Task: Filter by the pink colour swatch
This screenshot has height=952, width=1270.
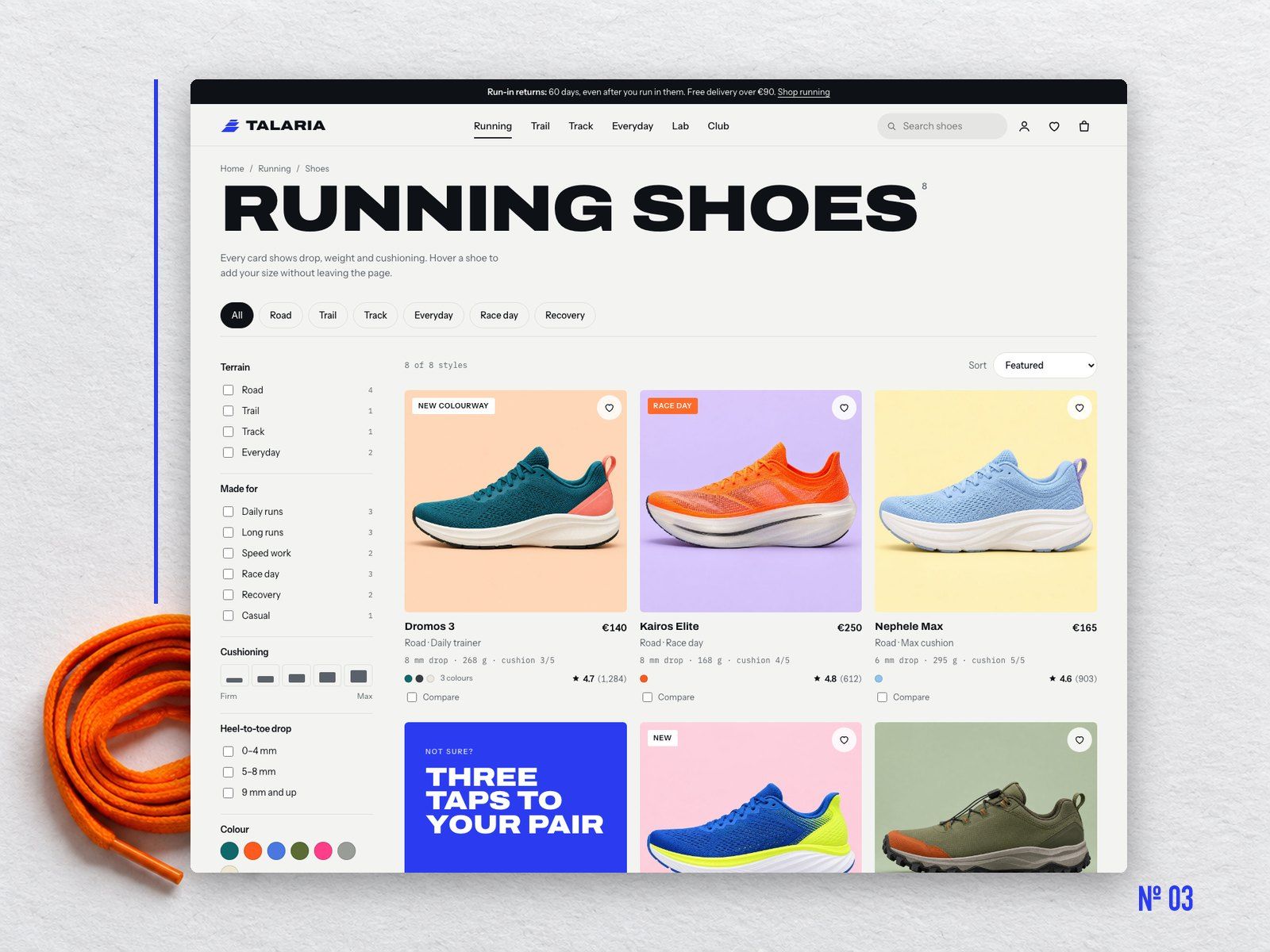Action: click(323, 851)
